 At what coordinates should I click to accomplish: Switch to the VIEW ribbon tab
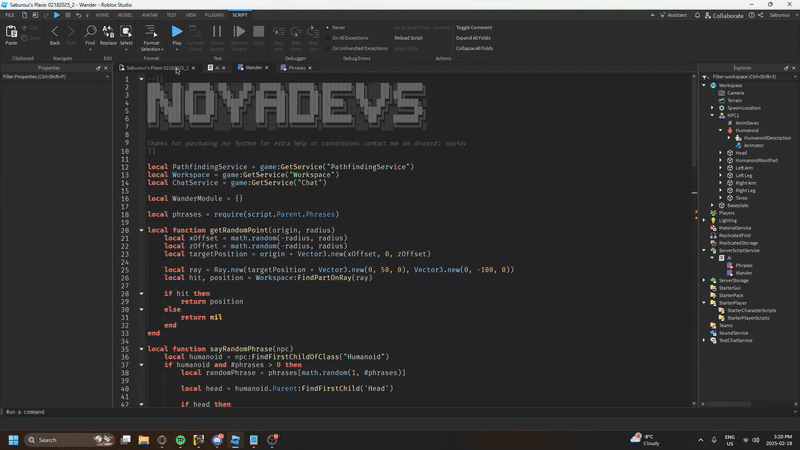pyautogui.click(x=190, y=15)
